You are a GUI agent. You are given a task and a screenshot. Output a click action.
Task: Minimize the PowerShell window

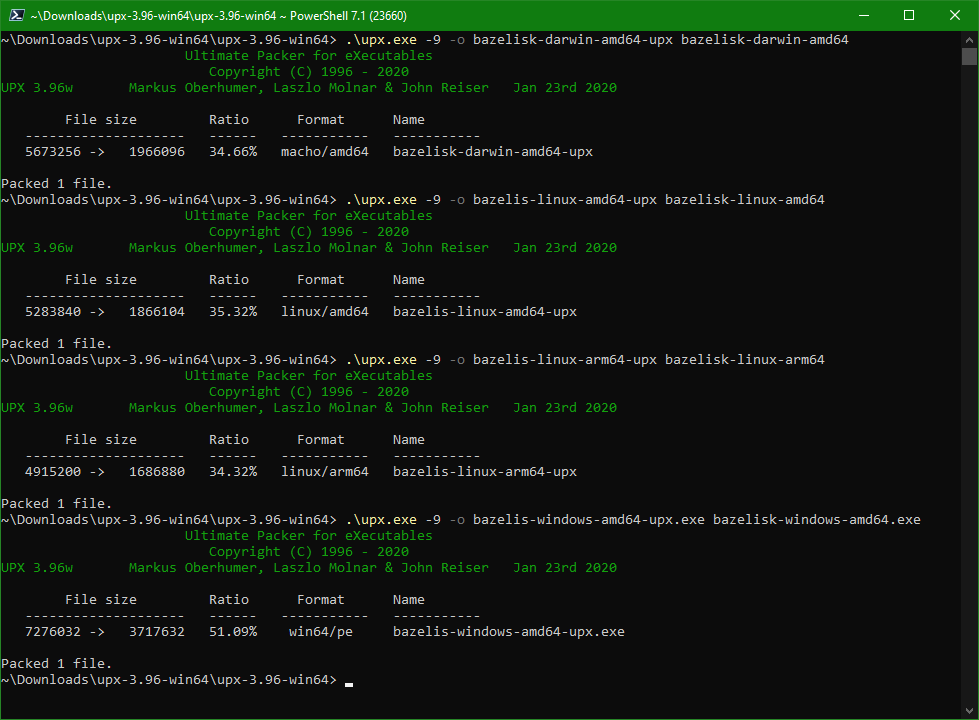tap(862, 15)
